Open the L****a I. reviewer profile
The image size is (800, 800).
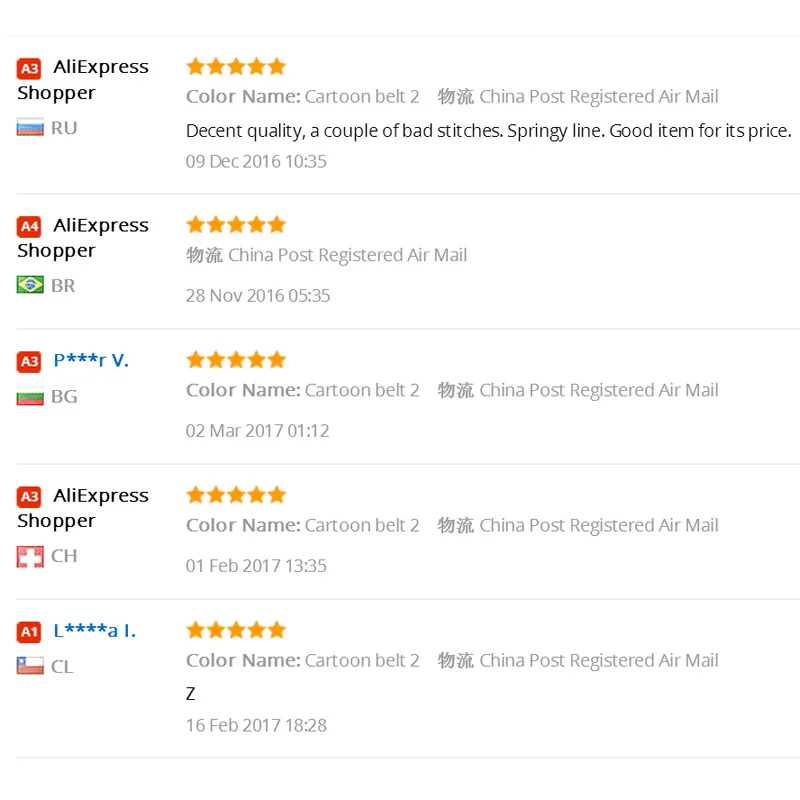[94, 631]
